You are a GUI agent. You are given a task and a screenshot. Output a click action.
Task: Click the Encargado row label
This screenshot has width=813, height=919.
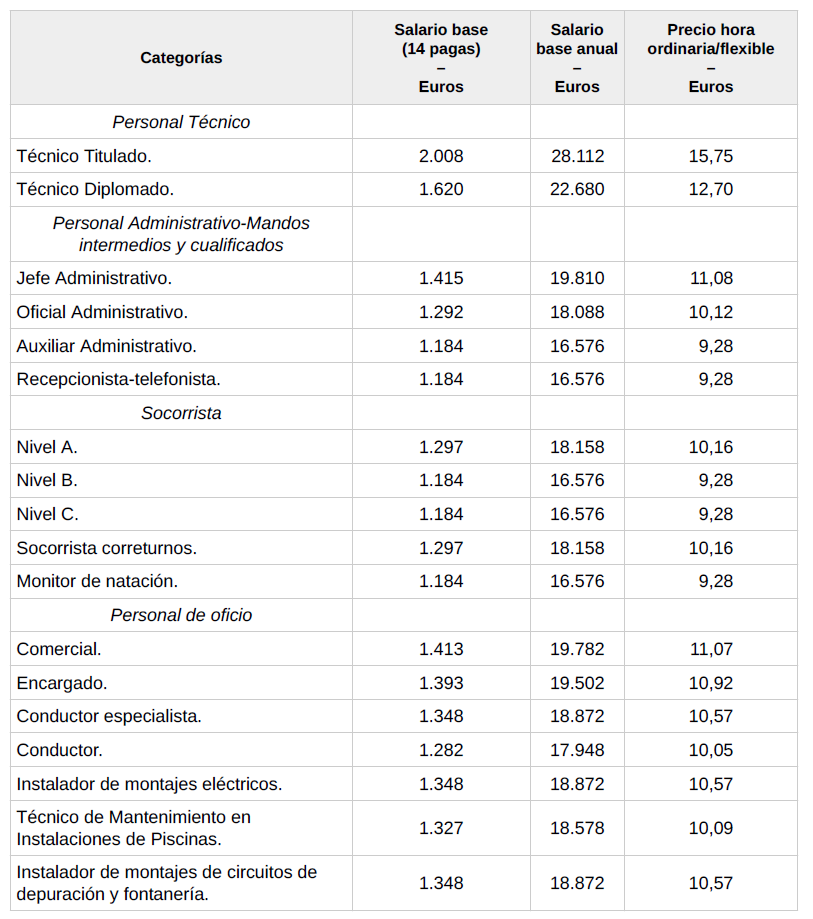62,683
